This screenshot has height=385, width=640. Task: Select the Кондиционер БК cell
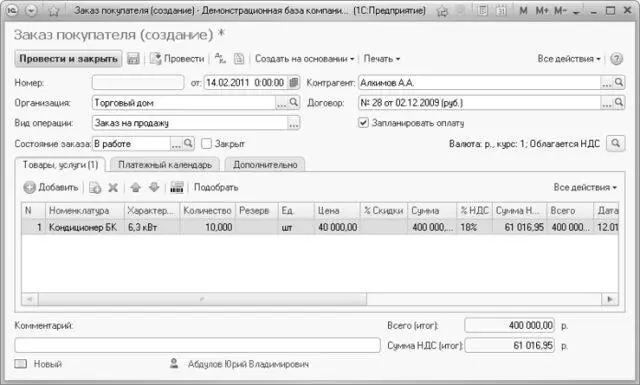click(x=85, y=227)
